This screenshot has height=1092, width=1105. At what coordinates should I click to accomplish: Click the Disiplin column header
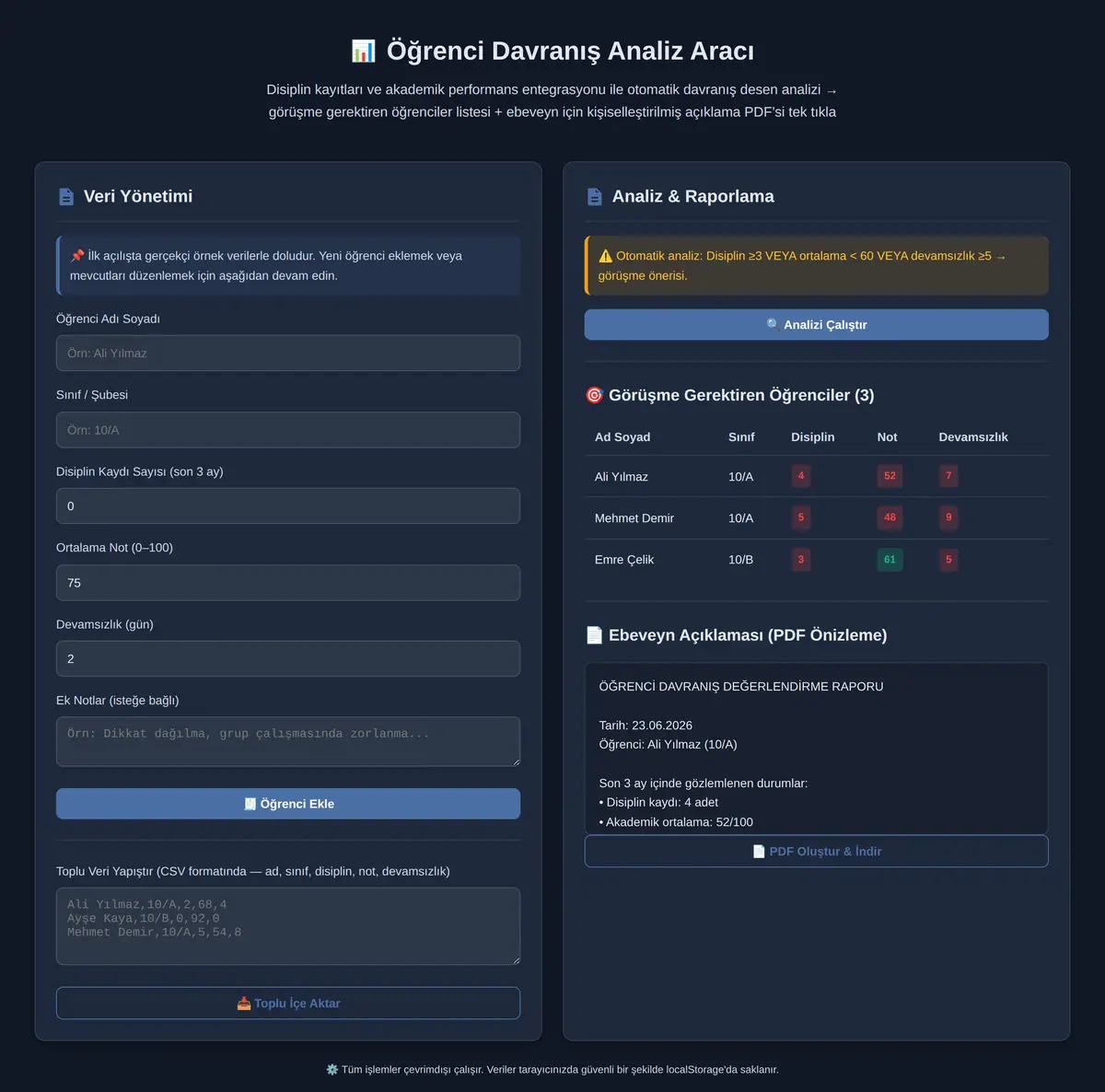tap(813, 437)
